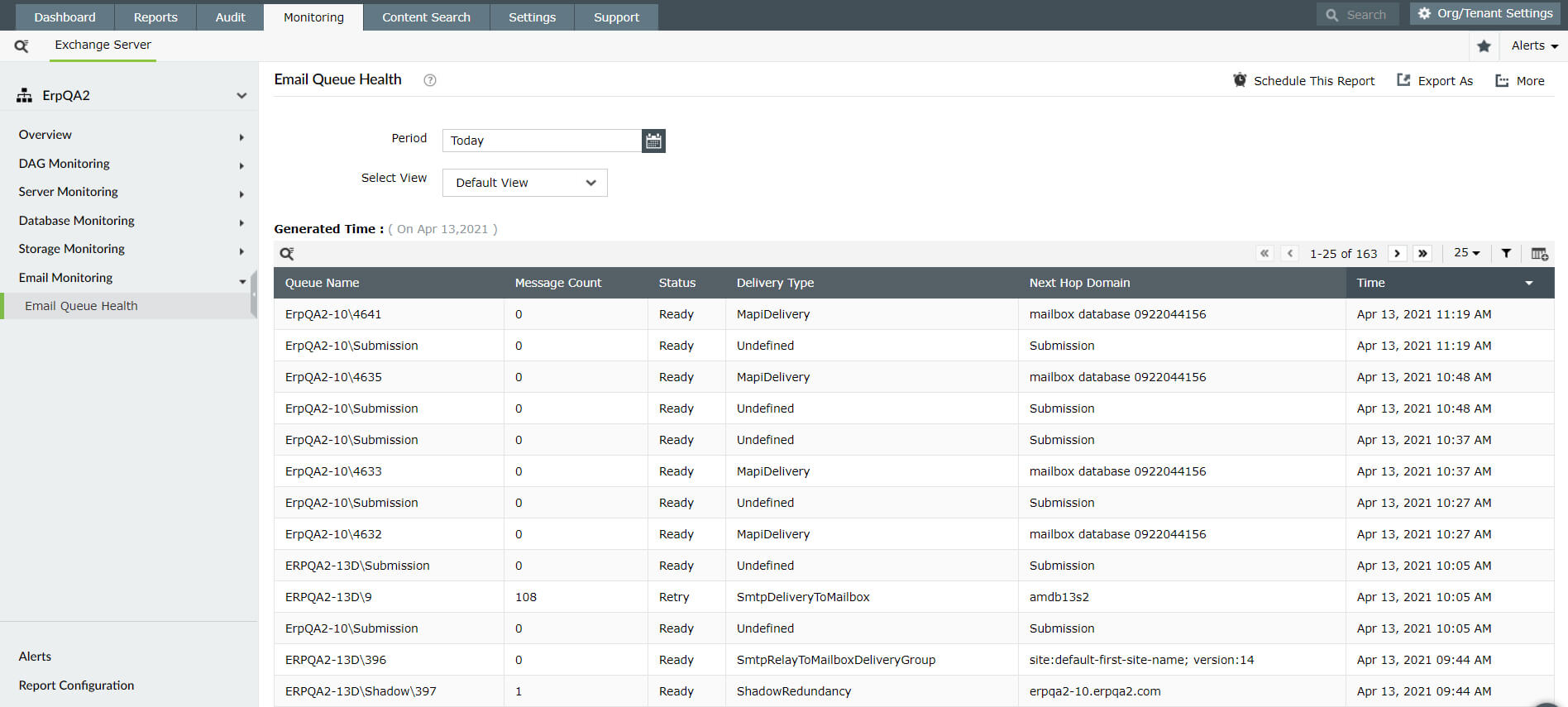
Task: Click the amdb13s2 next hop cell
Action: [1059, 597]
